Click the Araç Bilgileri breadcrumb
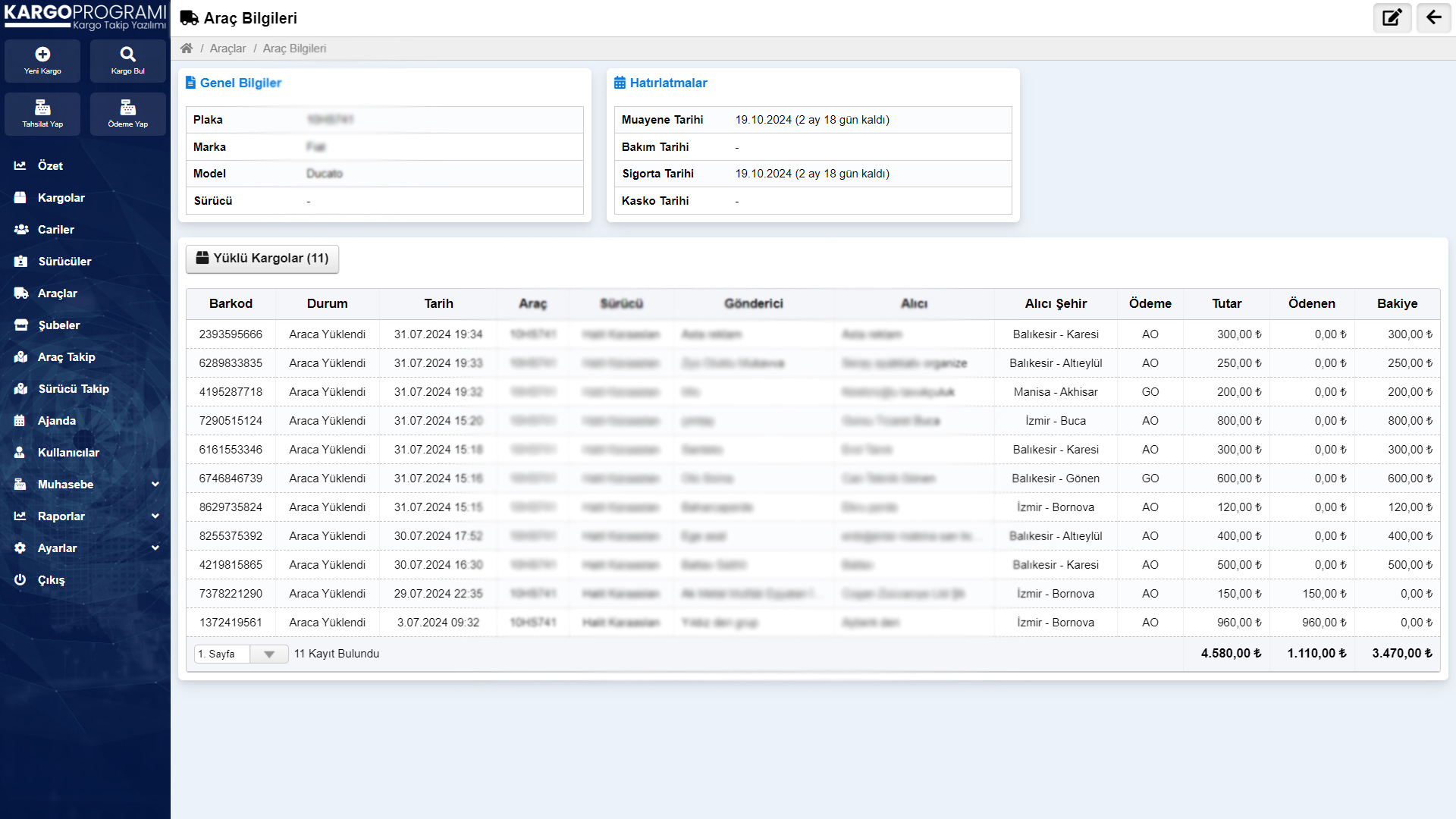 click(296, 48)
